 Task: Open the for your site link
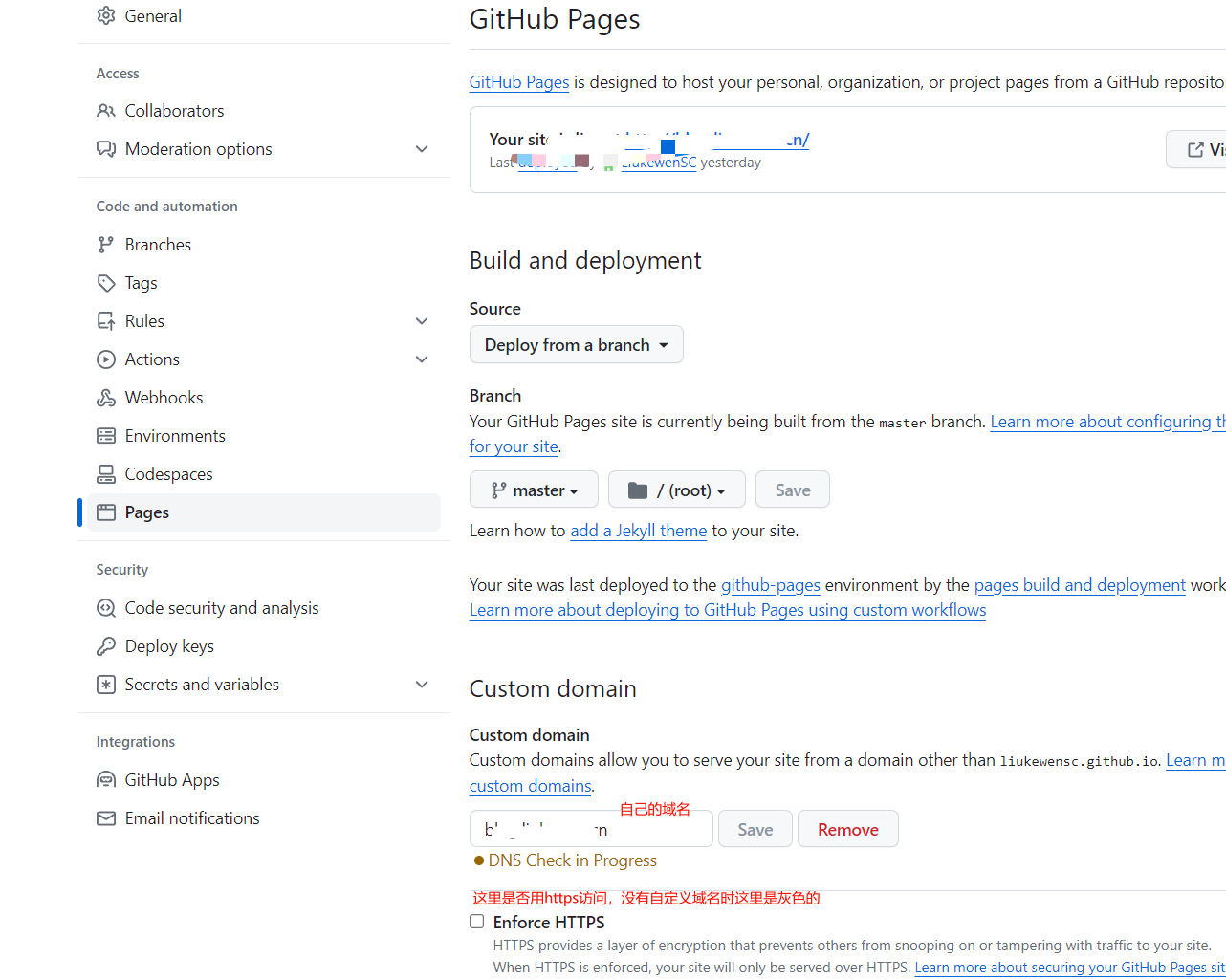click(514, 446)
